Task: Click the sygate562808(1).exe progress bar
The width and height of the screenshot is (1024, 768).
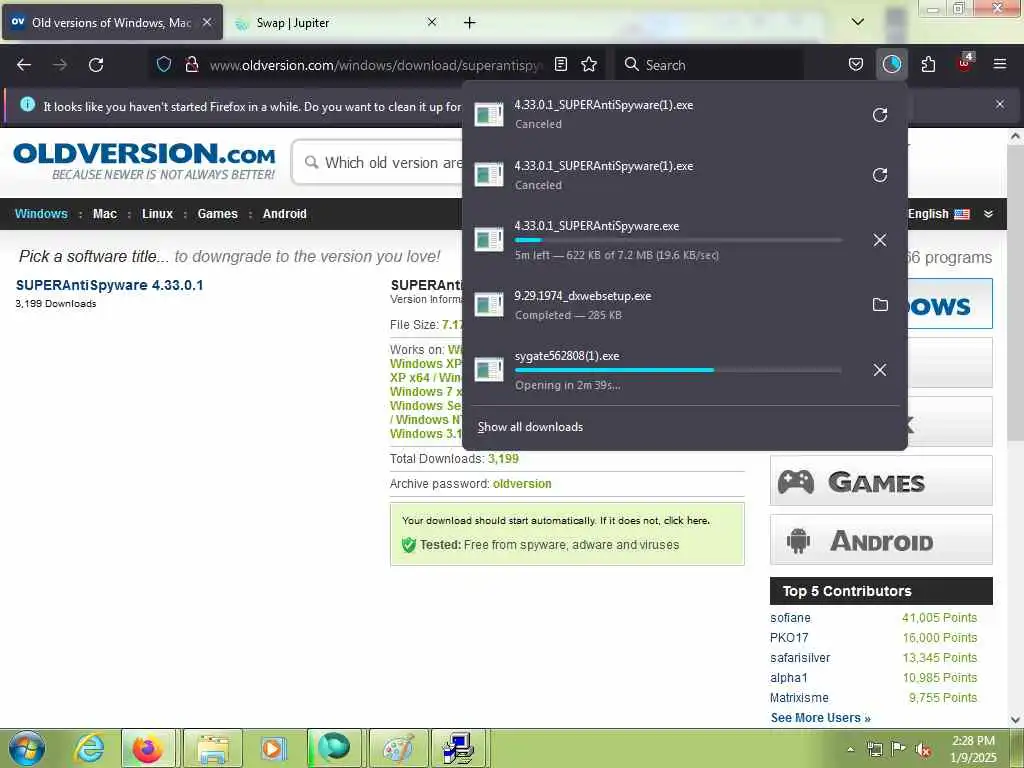Action: [678, 370]
